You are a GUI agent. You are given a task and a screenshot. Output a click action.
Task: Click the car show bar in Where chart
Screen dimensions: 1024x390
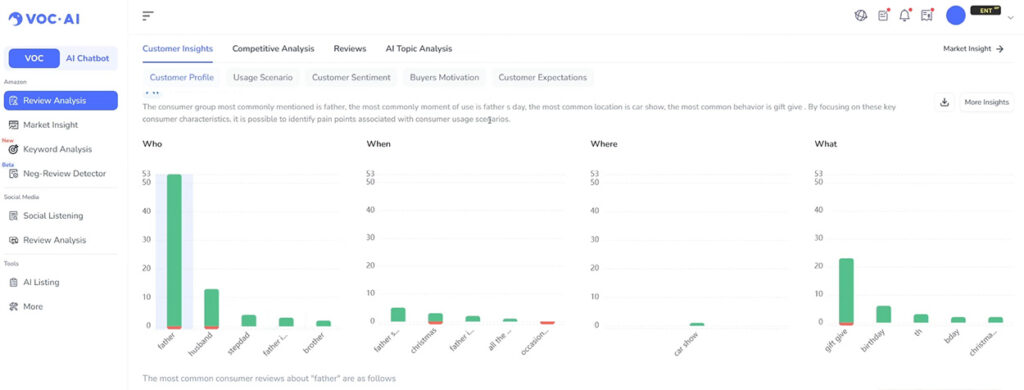[697, 325]
